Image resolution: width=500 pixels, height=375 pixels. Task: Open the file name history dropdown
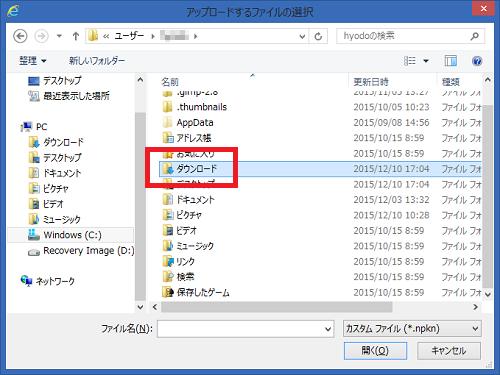coord(328,329)
